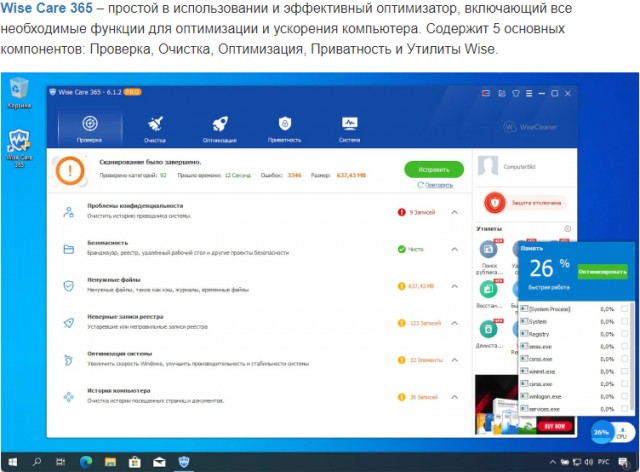Image resolution: width=640 pixels, height=472 pixels.
Task: Show hidden tray icons chevron
Action: [553, 462]
